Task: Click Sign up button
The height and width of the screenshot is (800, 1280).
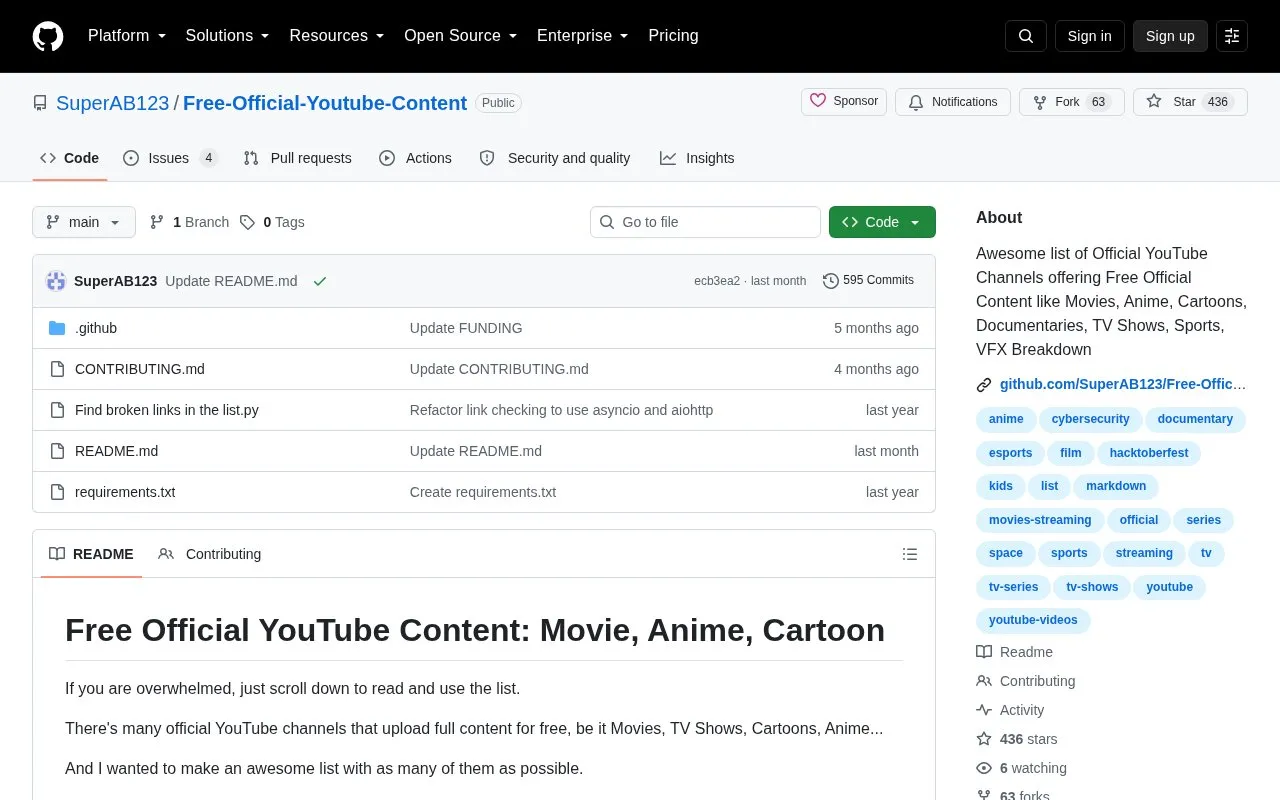Action: 1170,36
